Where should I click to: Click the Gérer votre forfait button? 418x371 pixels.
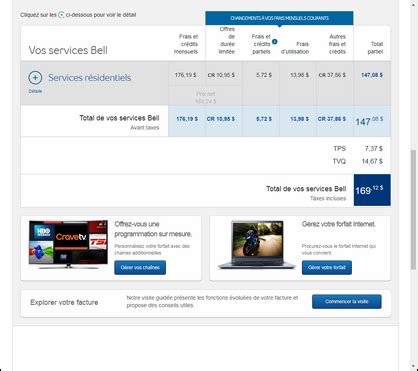tap(327, 268)
